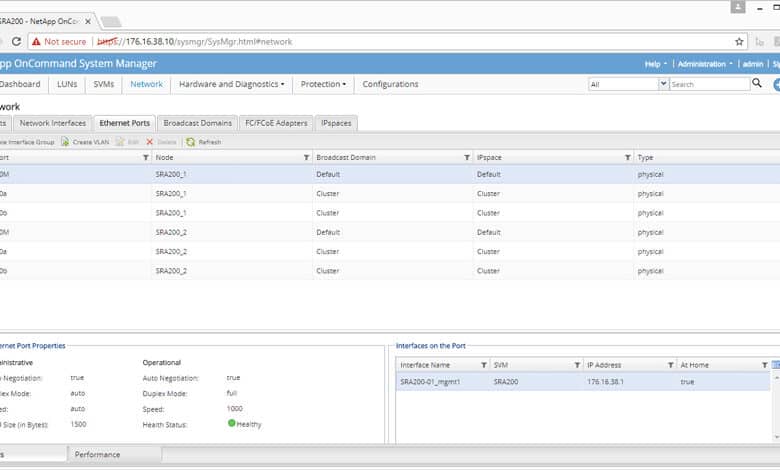Switch to the Broadcast Domains tab
This screenshot has width=780, height=470.
point(197,123)
